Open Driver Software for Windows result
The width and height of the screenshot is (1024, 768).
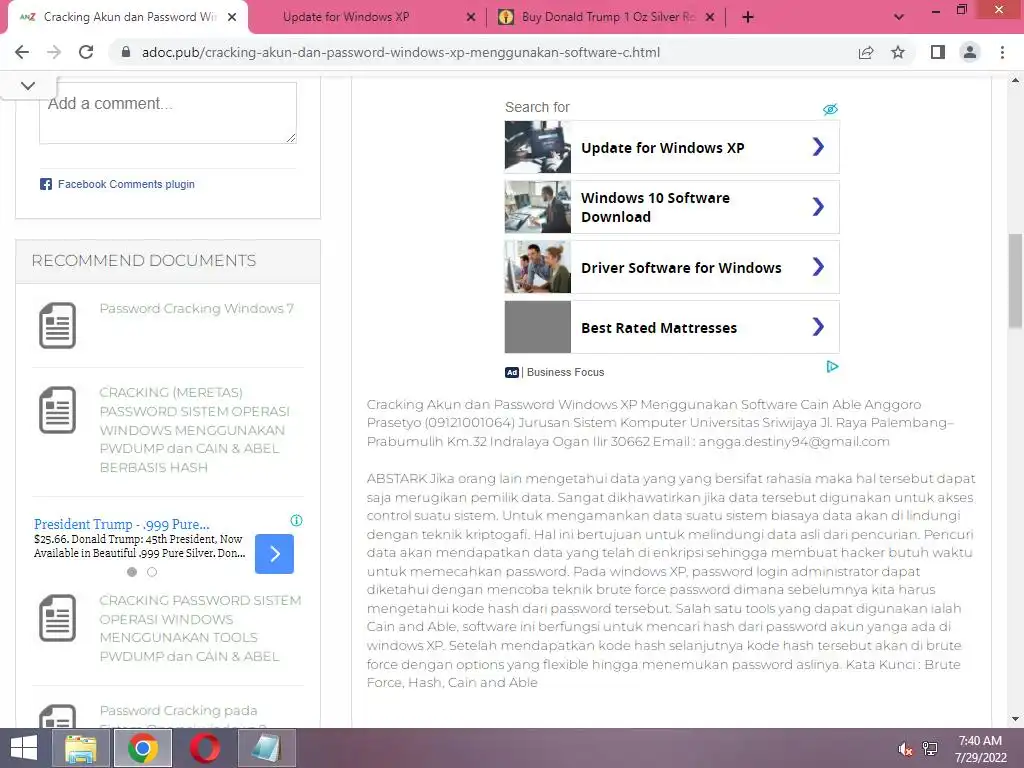681,268
